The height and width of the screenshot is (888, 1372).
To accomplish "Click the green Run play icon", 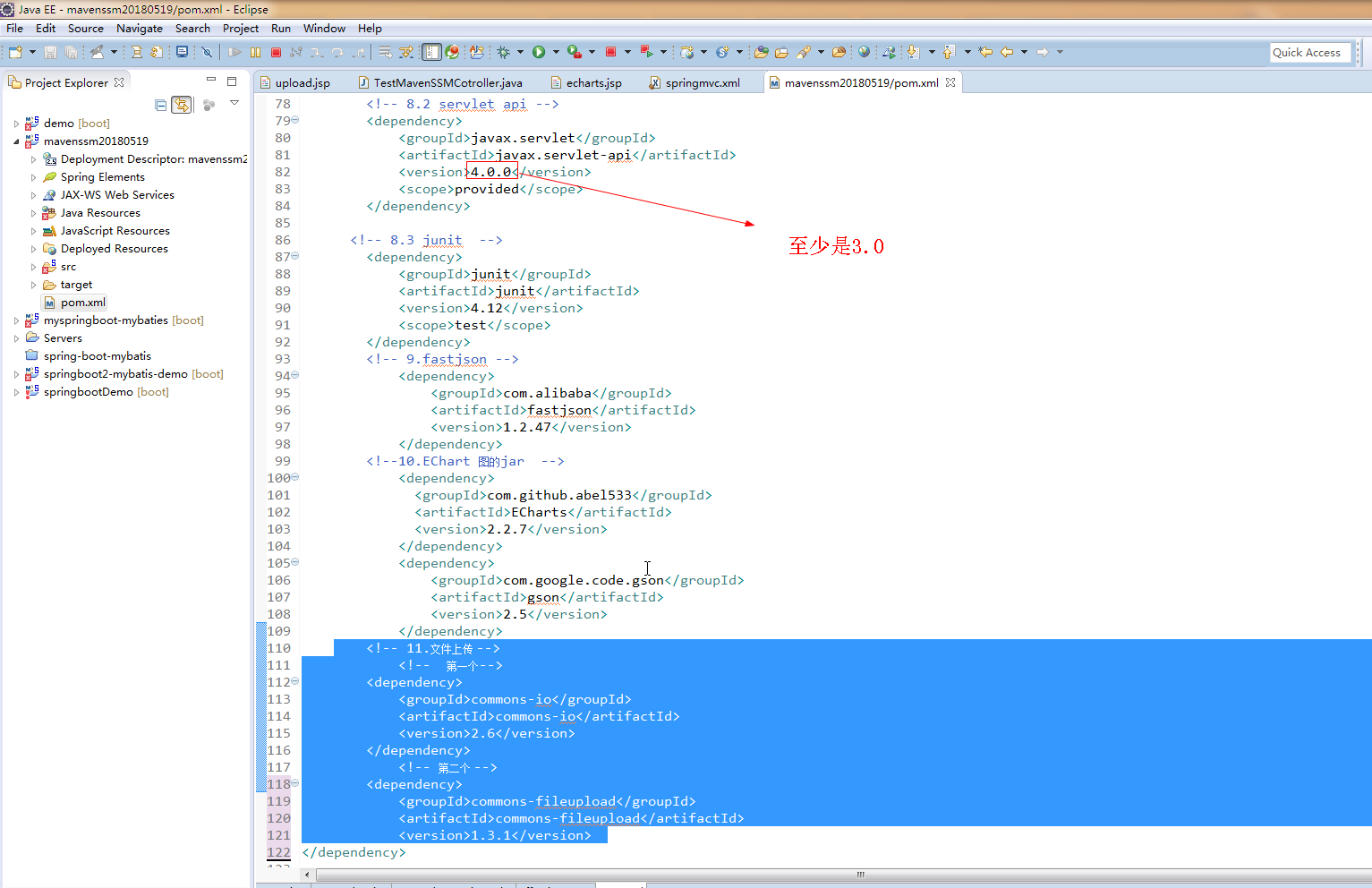I will click(x=539, y=52).
